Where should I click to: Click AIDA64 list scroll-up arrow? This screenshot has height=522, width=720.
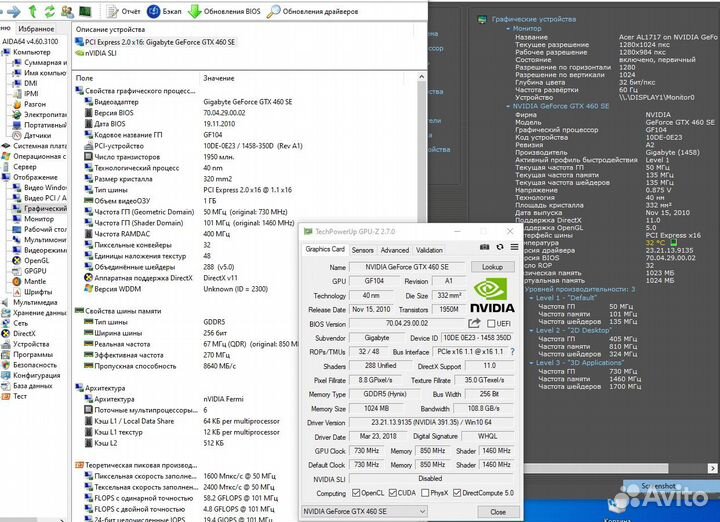(x=422, y=77)
